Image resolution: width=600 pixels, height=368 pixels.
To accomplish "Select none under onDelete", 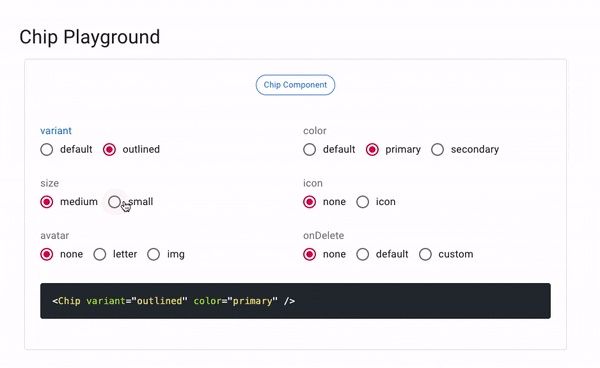I will point(310,254).
